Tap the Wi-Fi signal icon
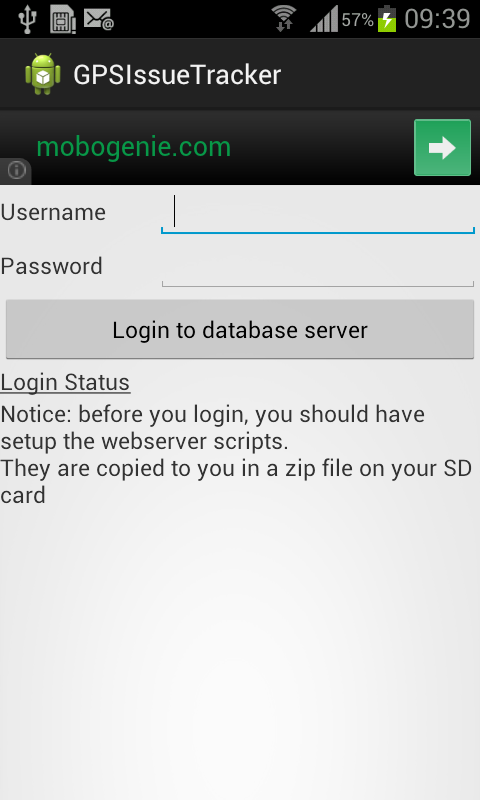This screenshot has width=480, height=800. 284,19
